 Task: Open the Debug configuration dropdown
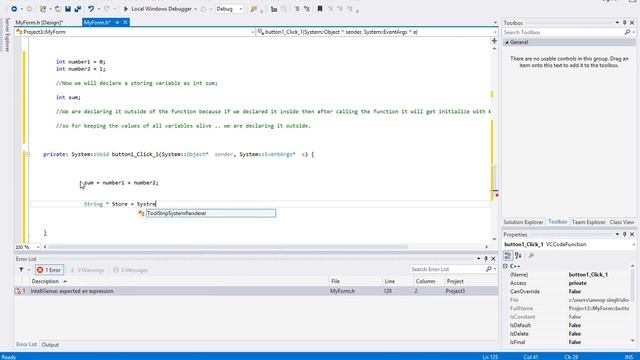229,9
